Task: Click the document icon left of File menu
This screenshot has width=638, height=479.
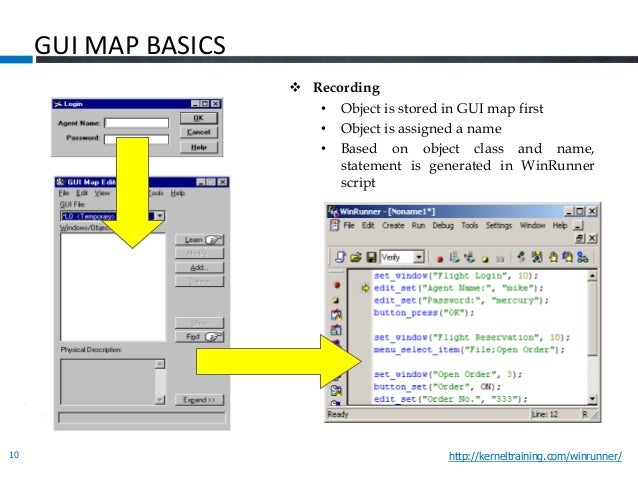Action: [x=334, y=225]
